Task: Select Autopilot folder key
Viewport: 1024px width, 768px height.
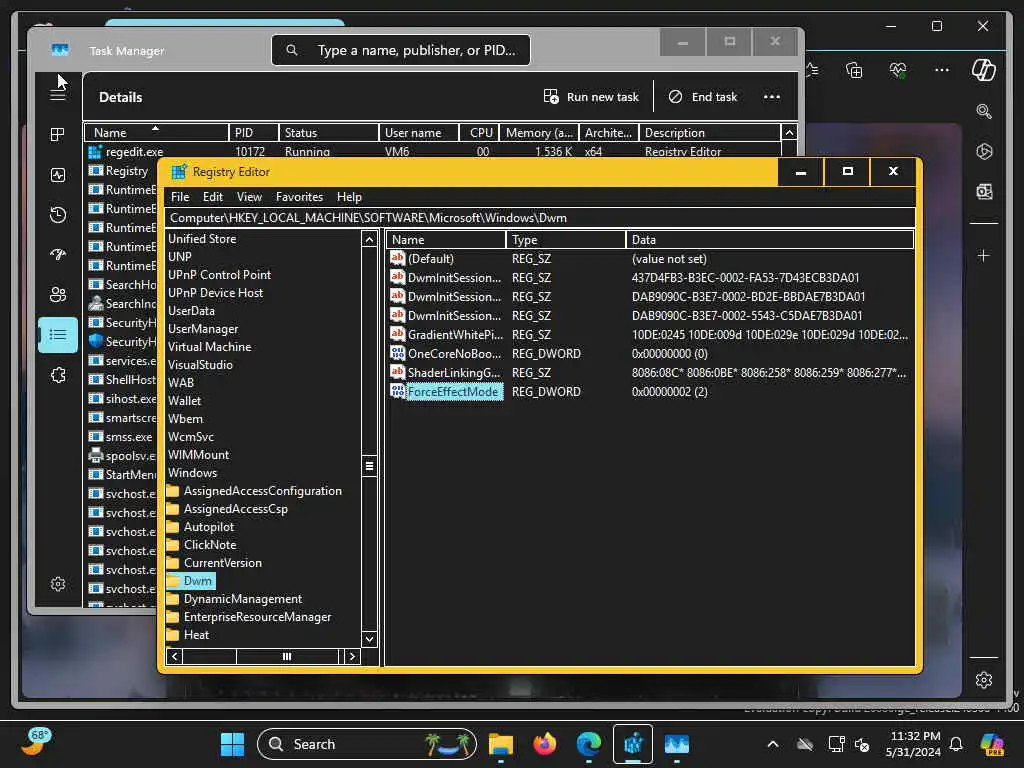Action: click(200, 527)
